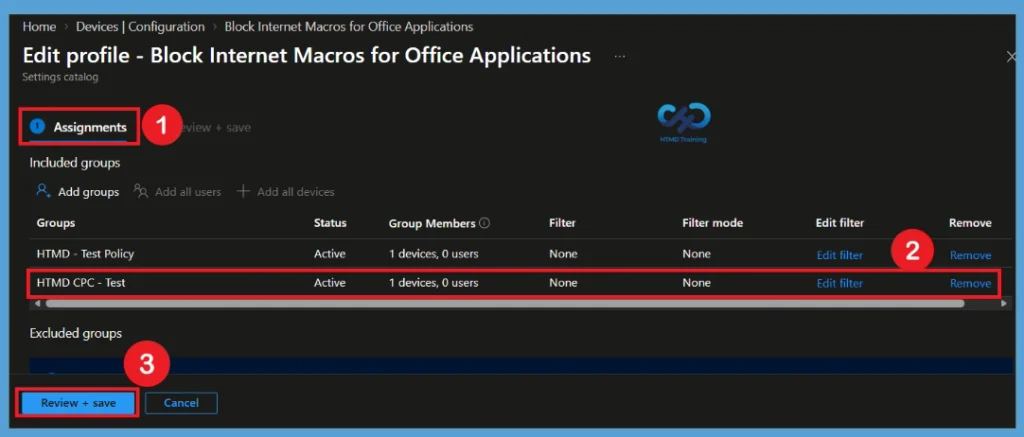Open Devices | Configuration breadcrumb
Screen dimensions: 1024x437
pos(140,27)
